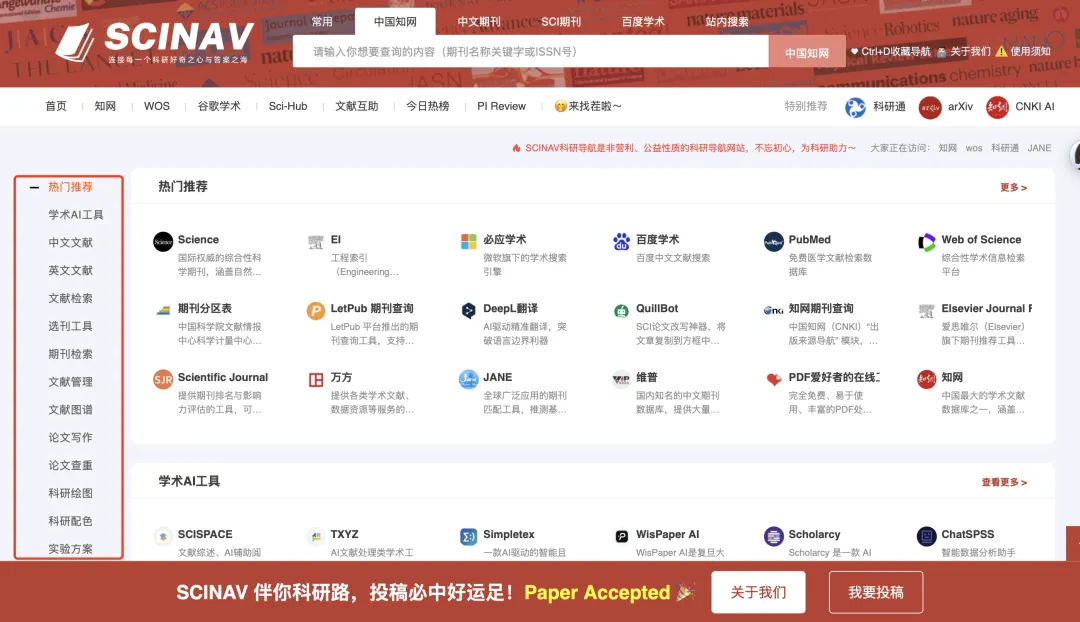Show more in 热门推荐 via 更多
The height and width of the screenshot is (622, 1080).
coord(1013,187)
